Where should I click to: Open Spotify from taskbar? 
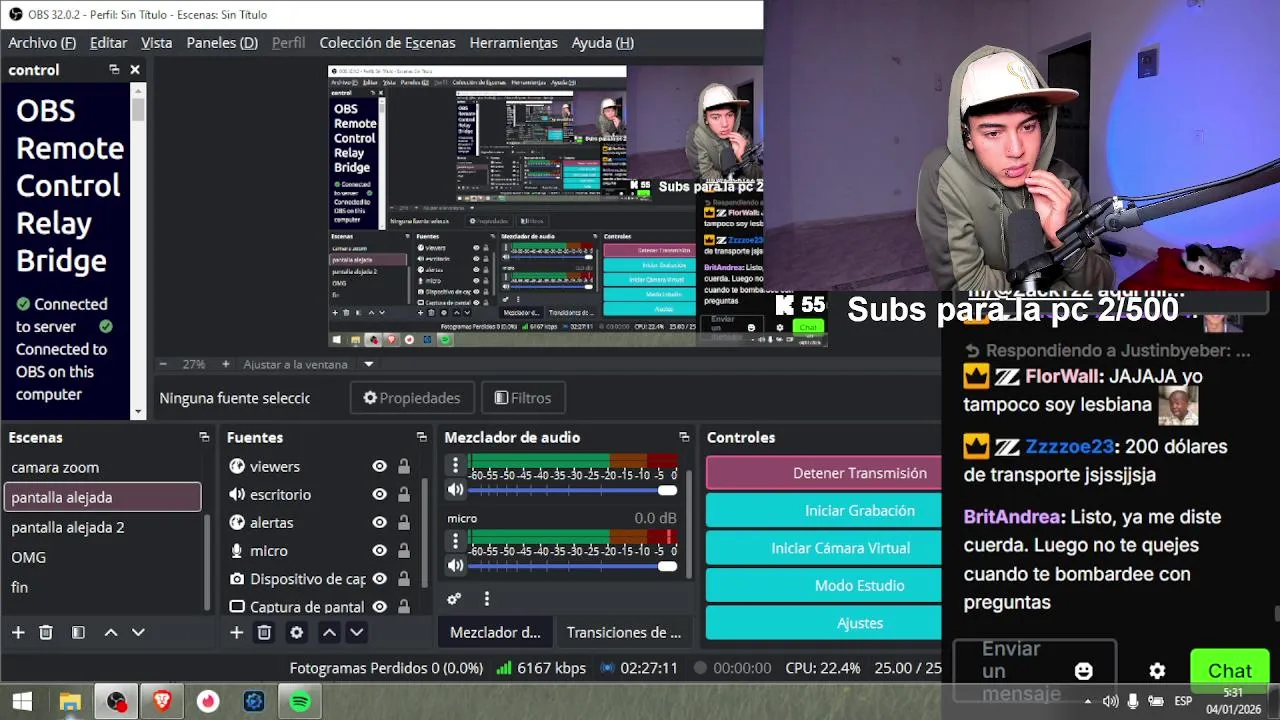point(300,701)
